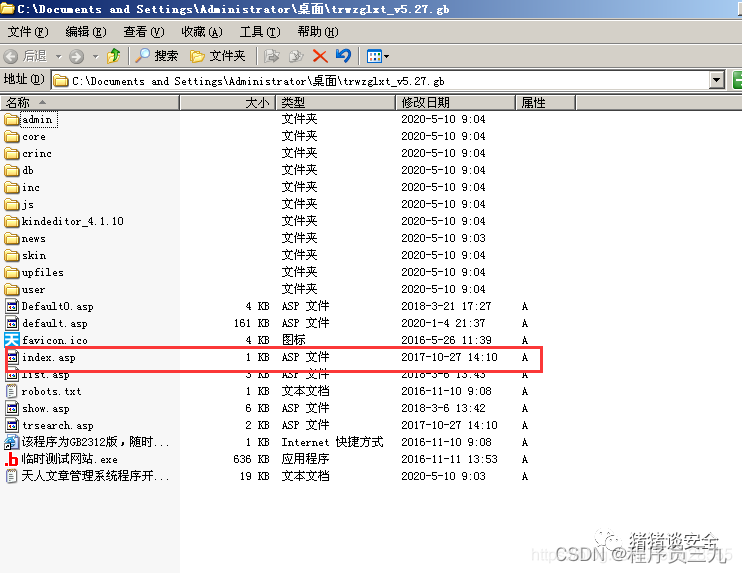Sort by the 名称 column header
742x573 pixels.
[x=90, y=102]
